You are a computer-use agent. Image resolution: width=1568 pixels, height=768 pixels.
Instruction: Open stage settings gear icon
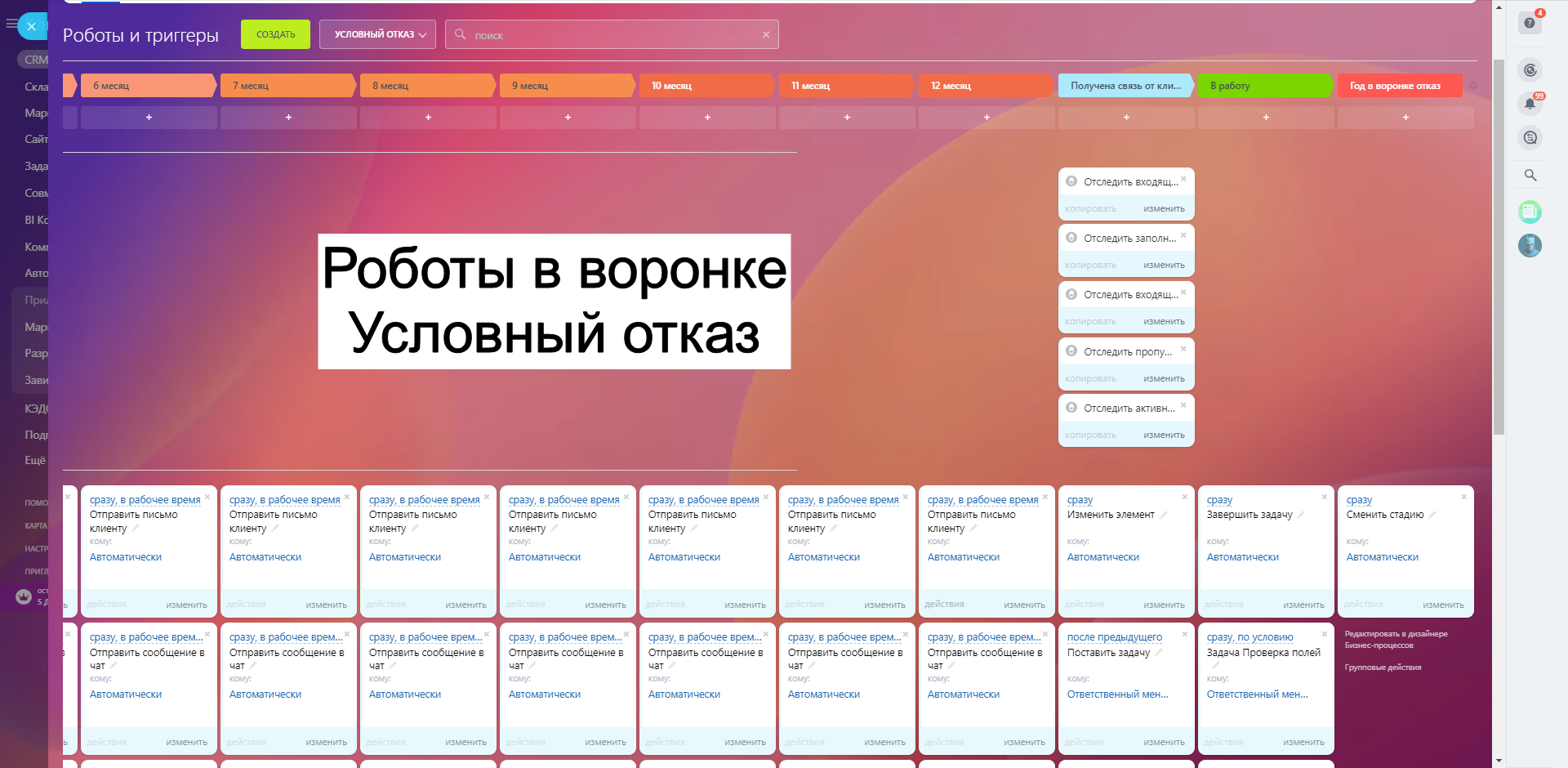[1472, 86]
